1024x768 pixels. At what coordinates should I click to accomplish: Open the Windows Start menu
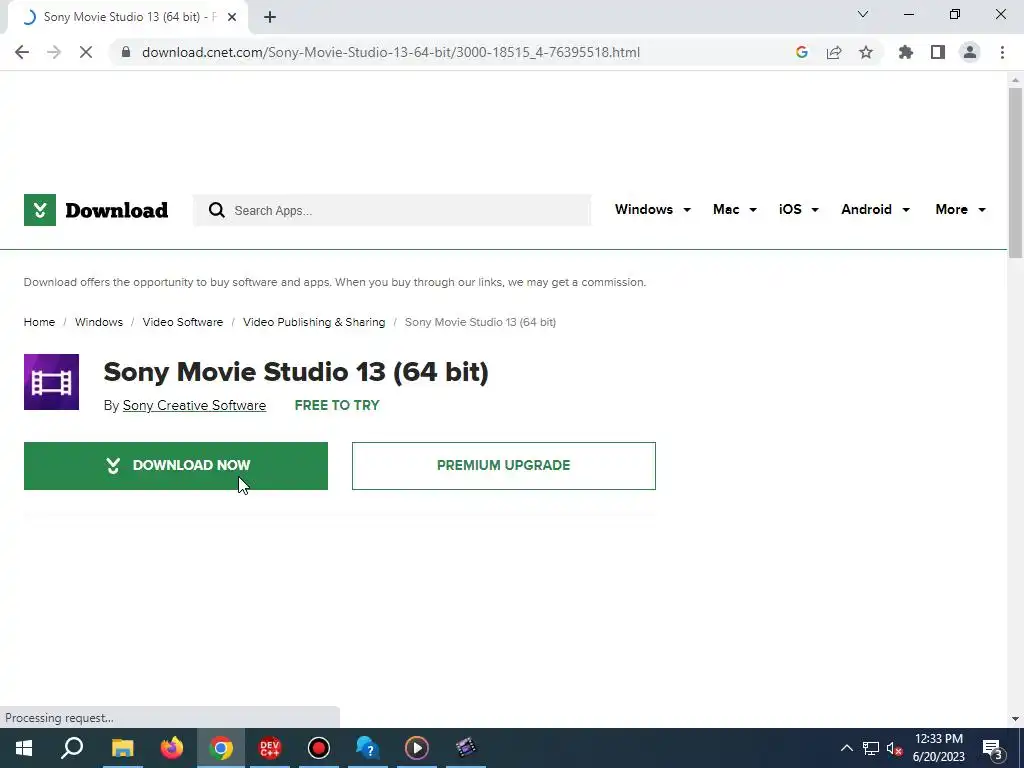tap(24, 748)
